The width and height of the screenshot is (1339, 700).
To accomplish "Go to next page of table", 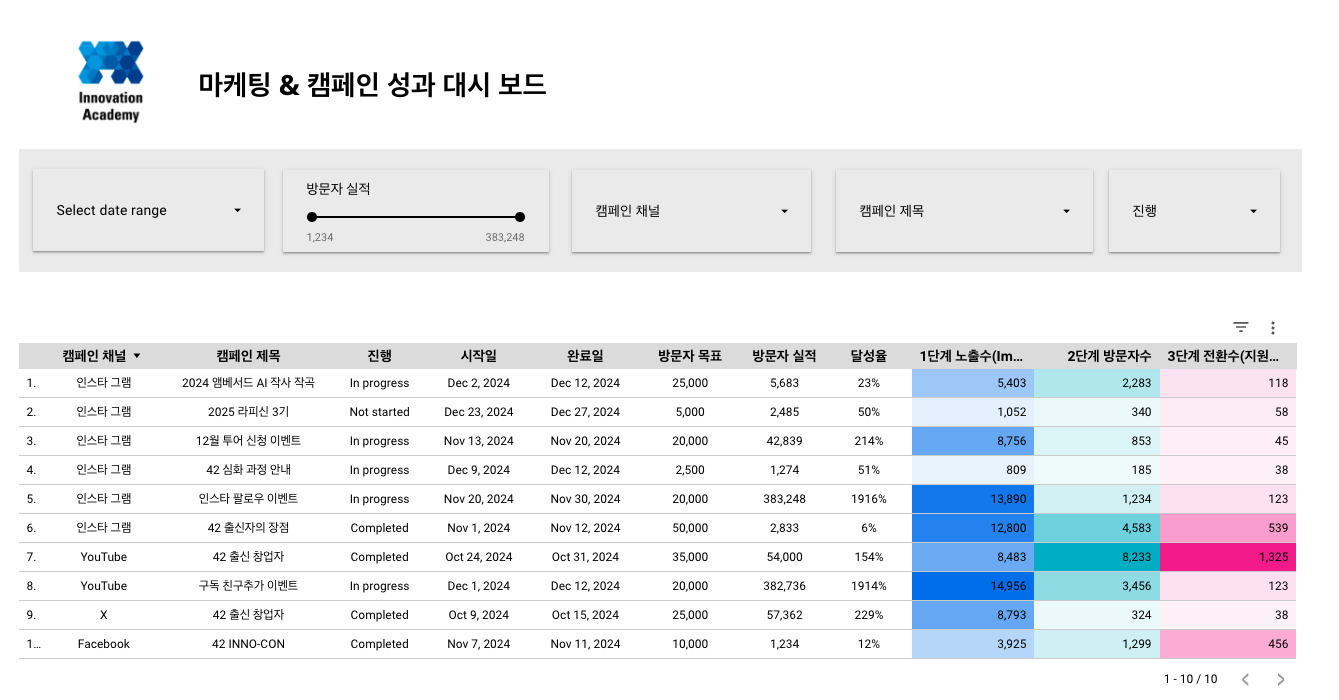I will click(1280, 679).
